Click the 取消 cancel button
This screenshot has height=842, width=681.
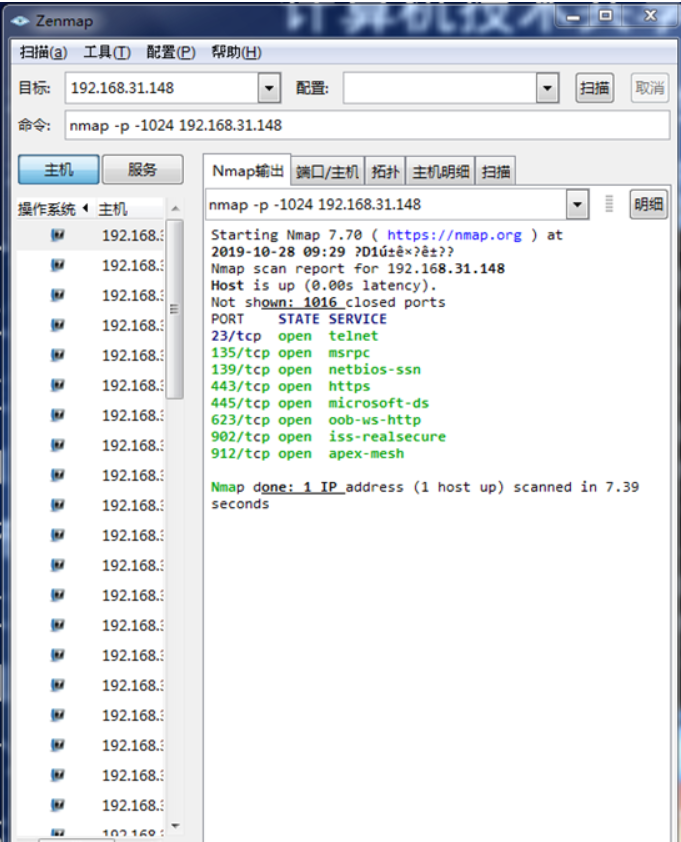tap(649, 88)
